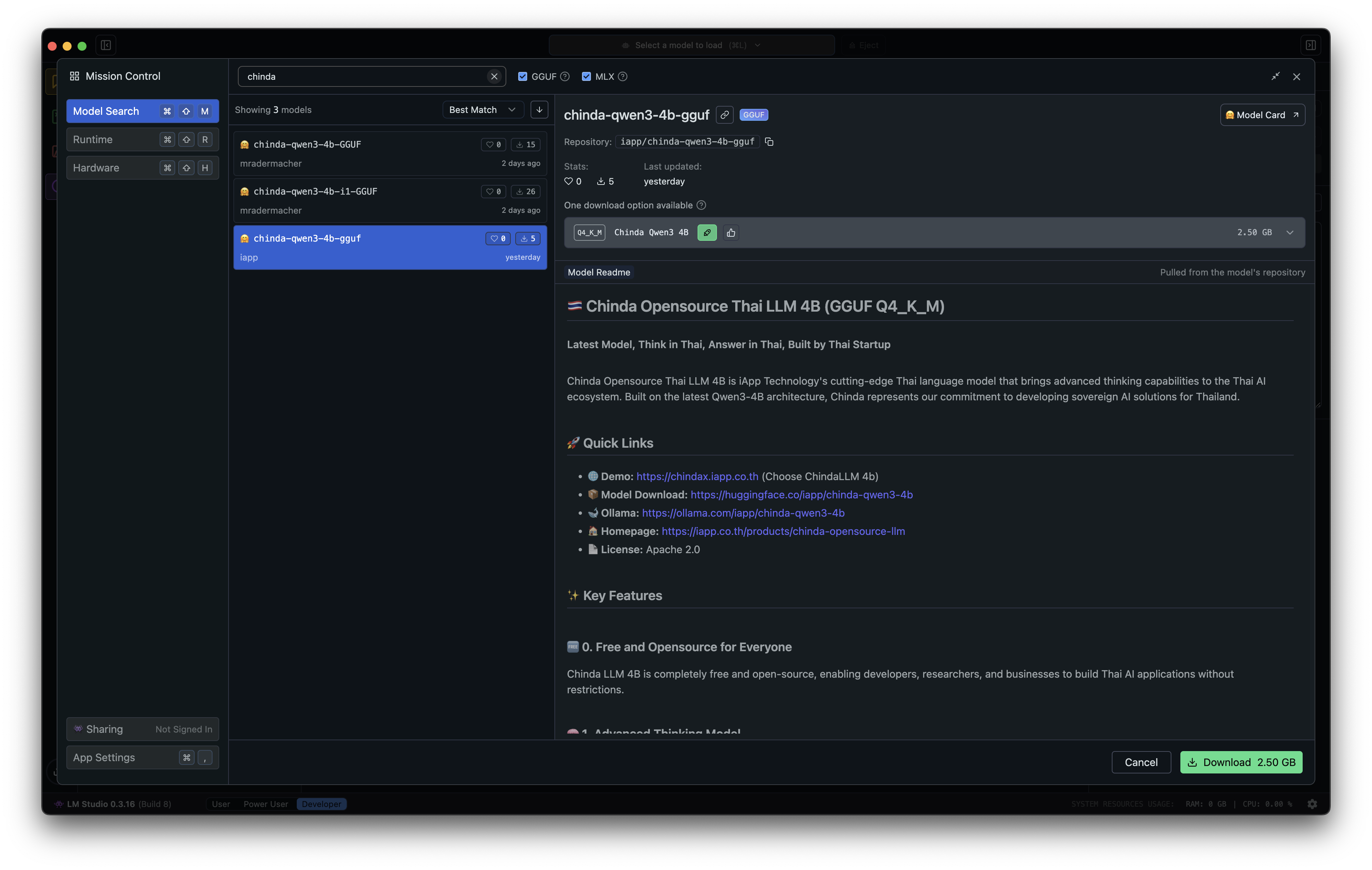The height and width of the screenshot is (870, 1372).
Task: Copy the repository name to clipboard
Action: (769, 142)
